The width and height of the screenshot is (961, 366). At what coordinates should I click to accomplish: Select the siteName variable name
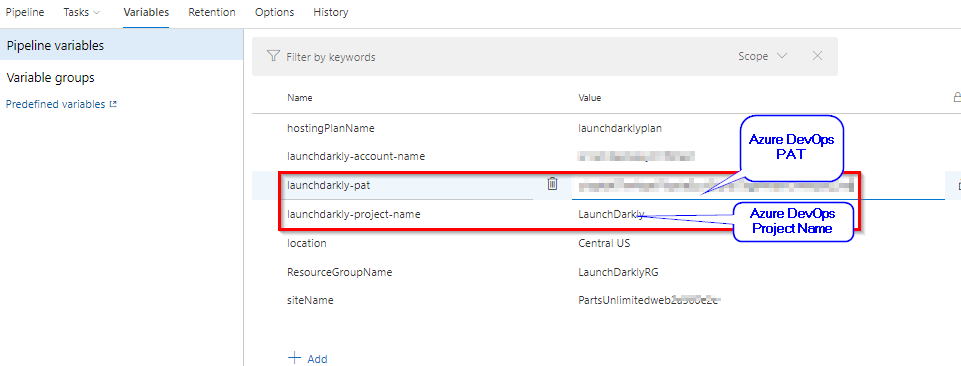310,300
